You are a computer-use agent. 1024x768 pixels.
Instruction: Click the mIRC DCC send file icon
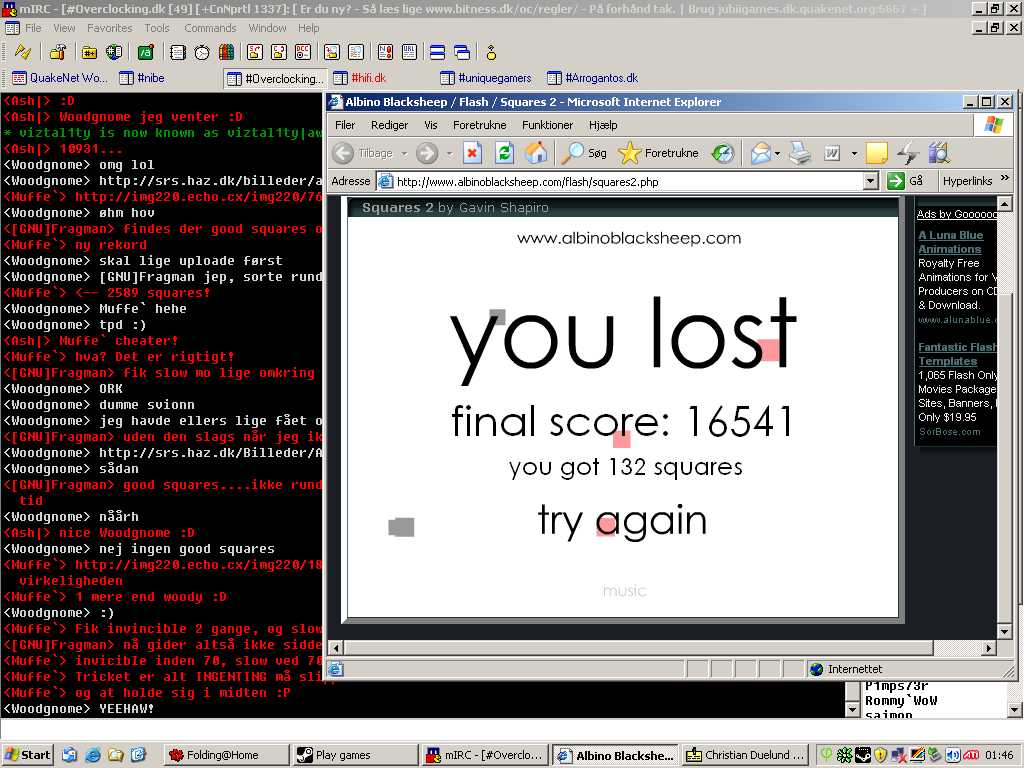(255, 52)
